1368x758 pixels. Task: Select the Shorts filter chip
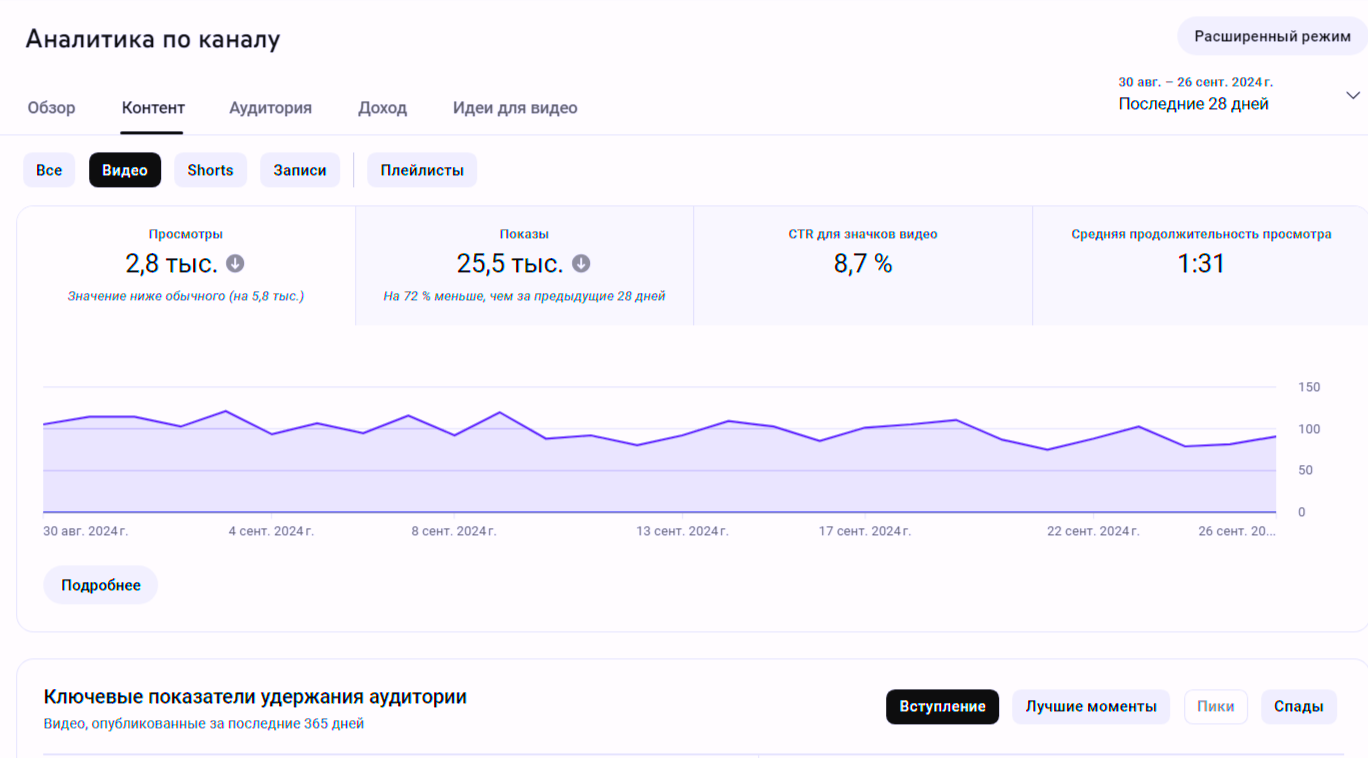point(210,170)
